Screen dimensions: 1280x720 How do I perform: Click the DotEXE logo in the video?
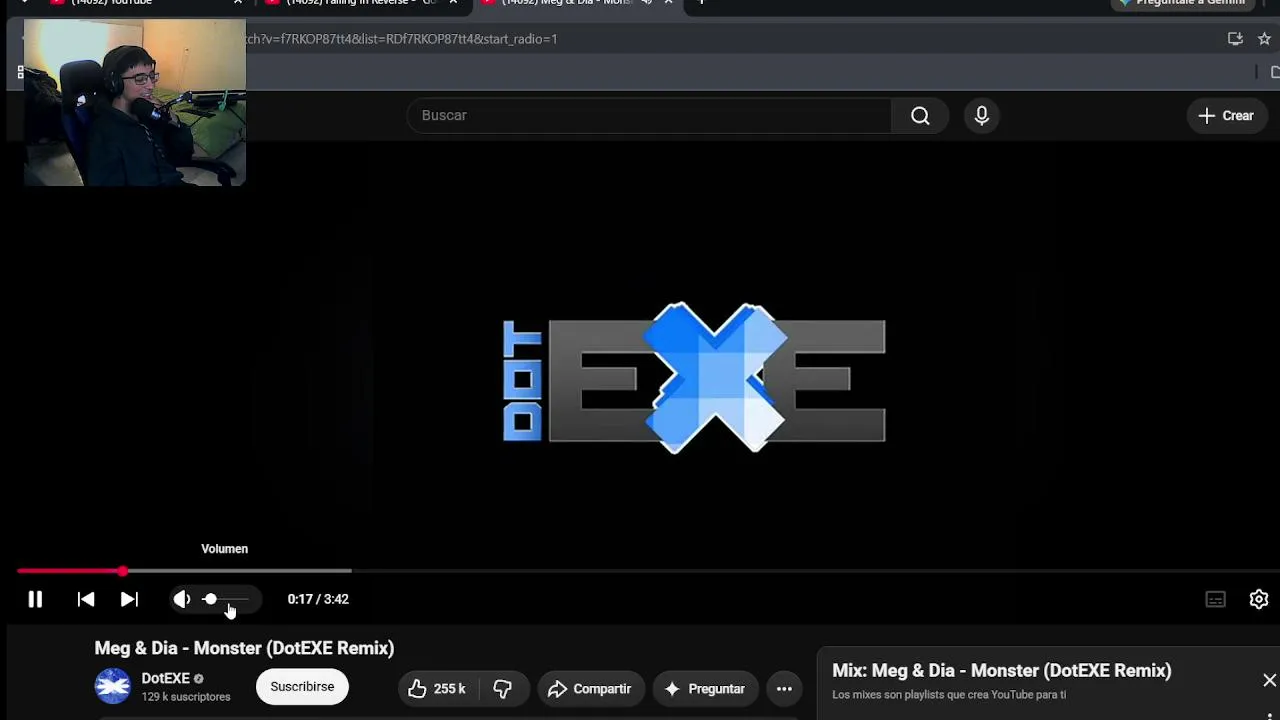coord(694,378)
